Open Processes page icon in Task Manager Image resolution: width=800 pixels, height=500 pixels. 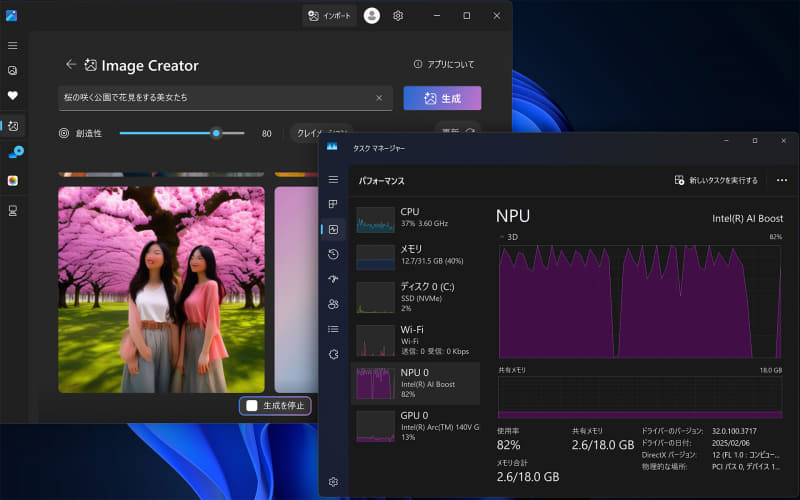[333, 204]
